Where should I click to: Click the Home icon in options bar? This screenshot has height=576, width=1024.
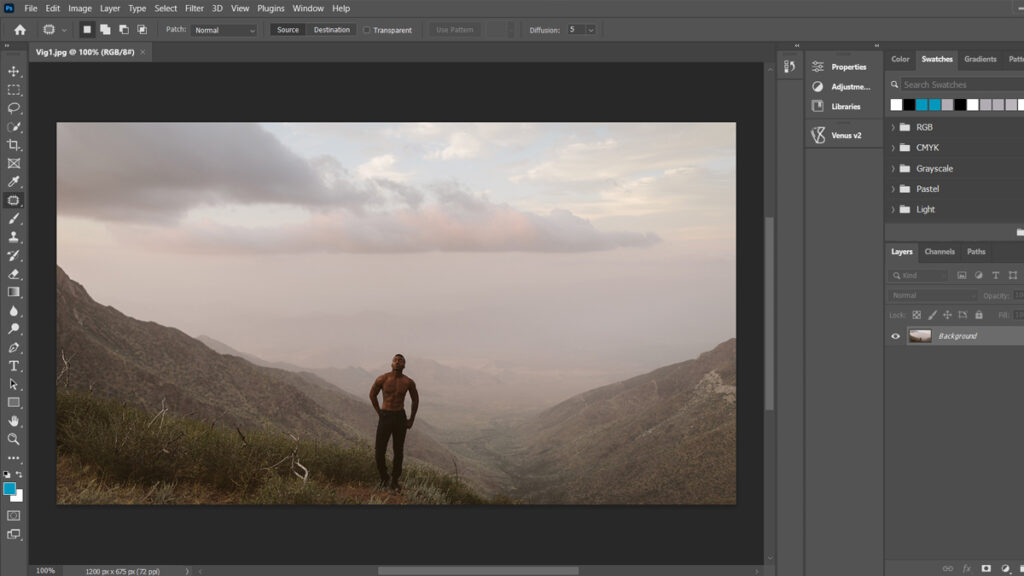[x=20, y=30]
